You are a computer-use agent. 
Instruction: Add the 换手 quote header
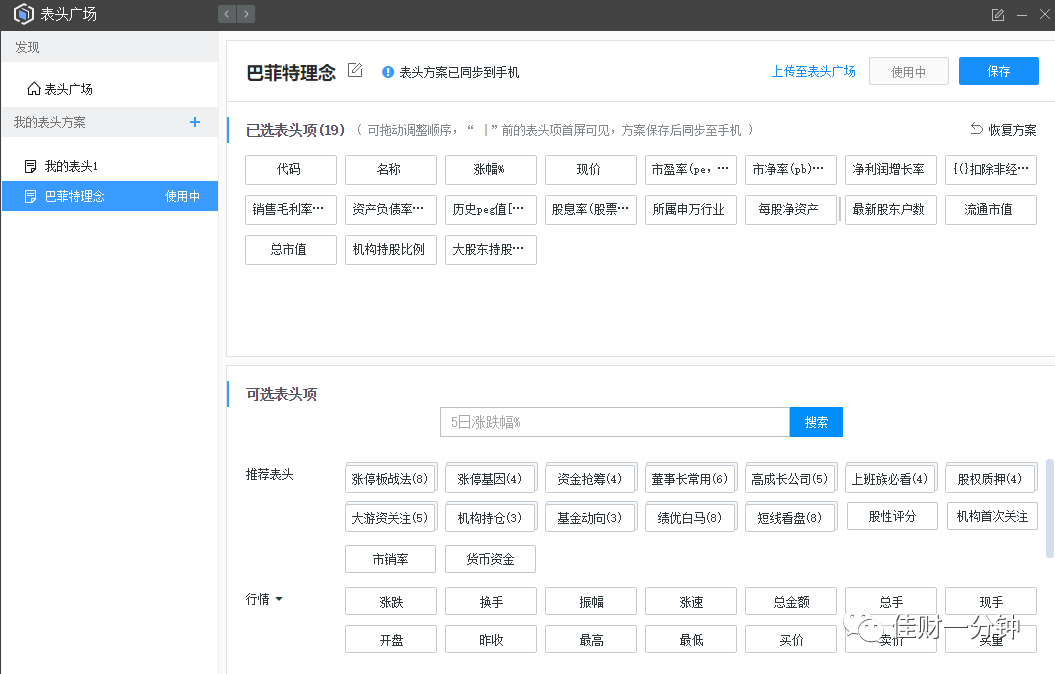pyautogui.click(x=490, y=601)
